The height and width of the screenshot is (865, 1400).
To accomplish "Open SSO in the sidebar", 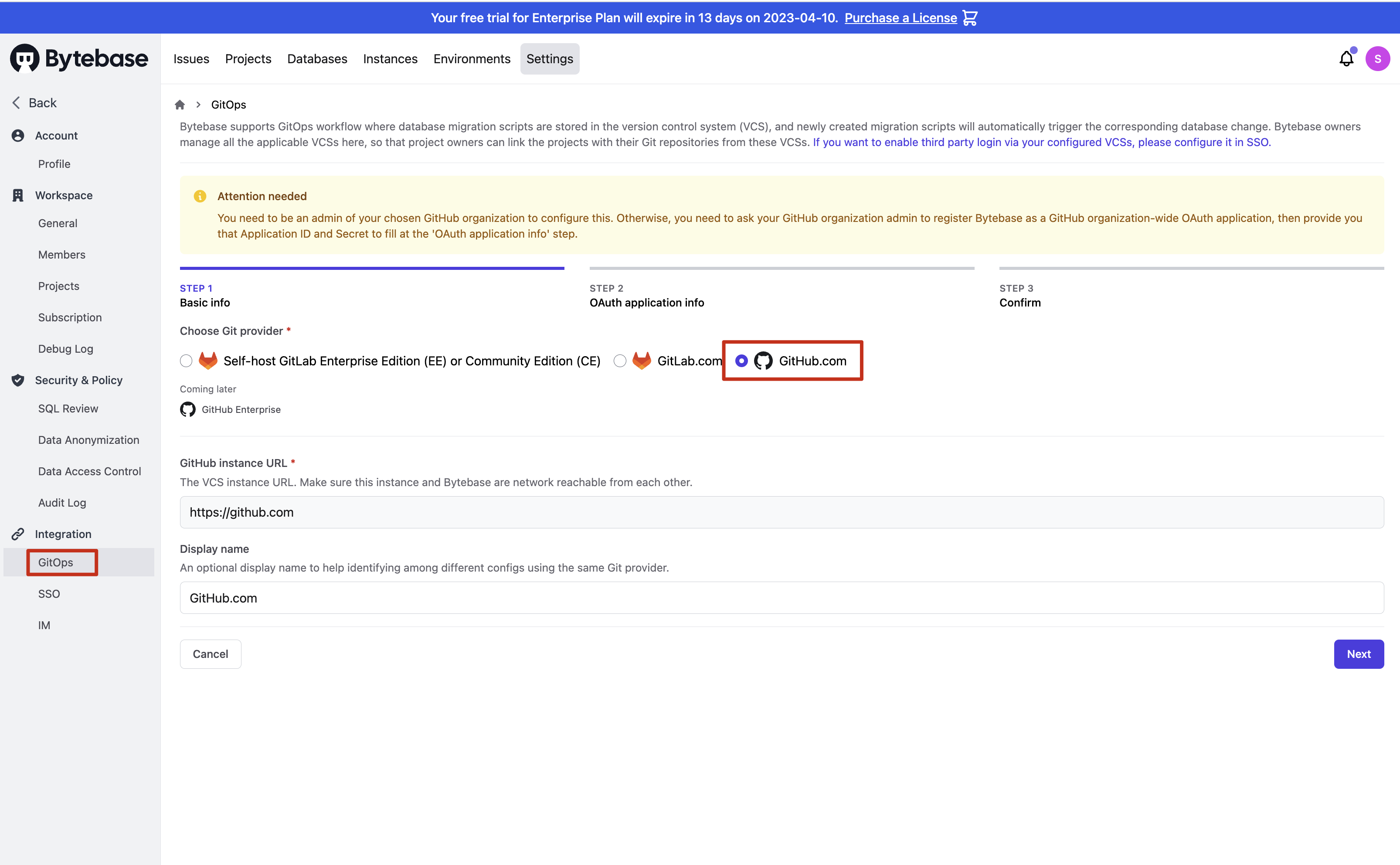I will tap(49, 594).
